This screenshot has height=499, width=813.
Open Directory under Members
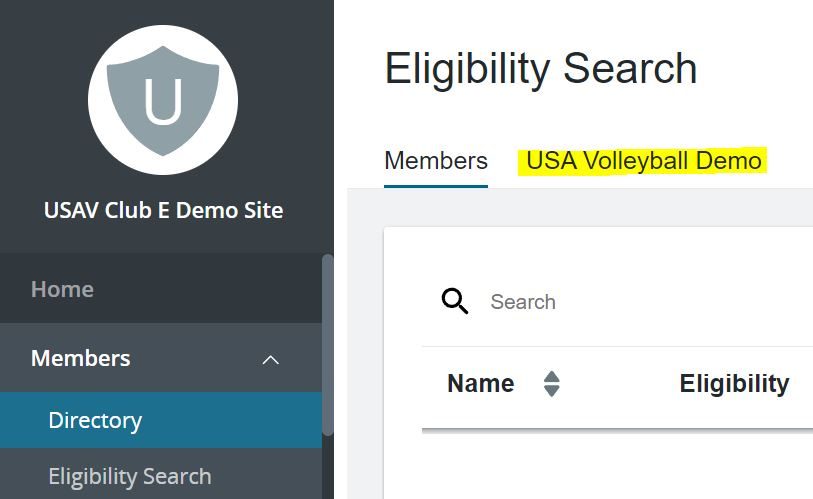click(x=95, y=420)
